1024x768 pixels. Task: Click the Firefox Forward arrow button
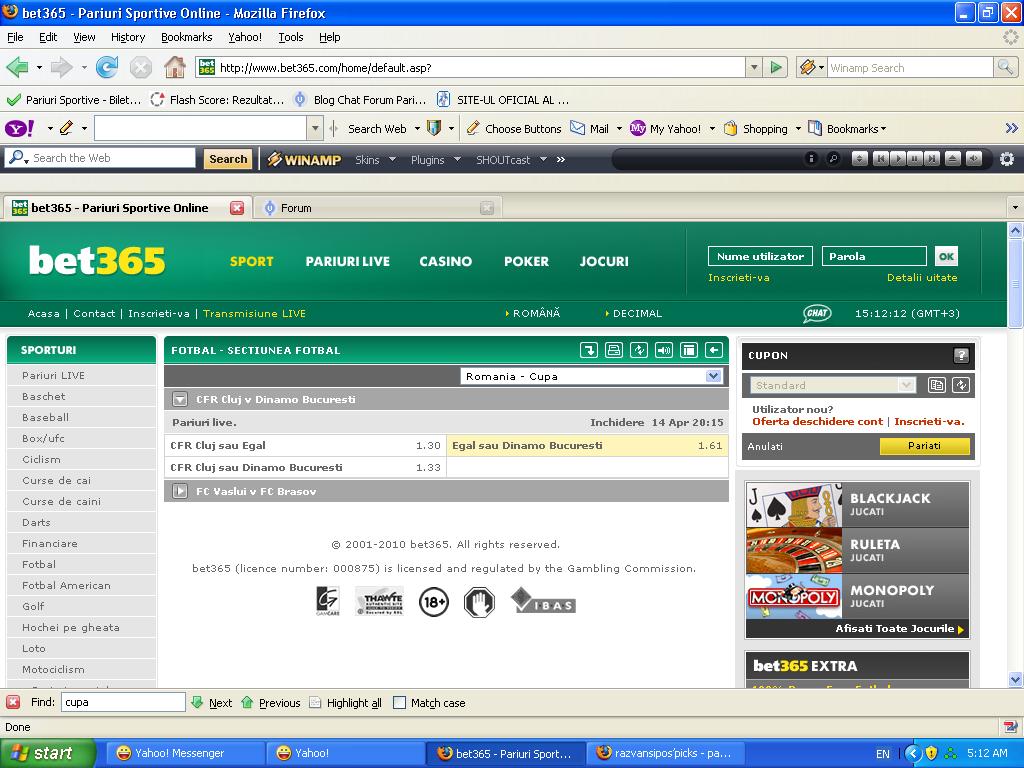click(x=61, y=67)
